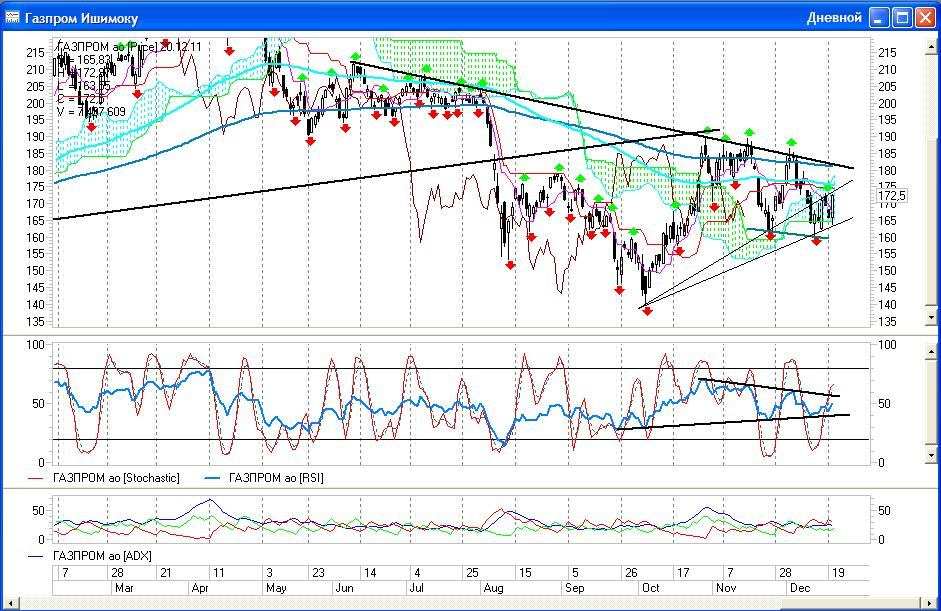
Task: Click the red sell arrow at the October low near 140
Action: pyautogui.click(x=647, y=311)
